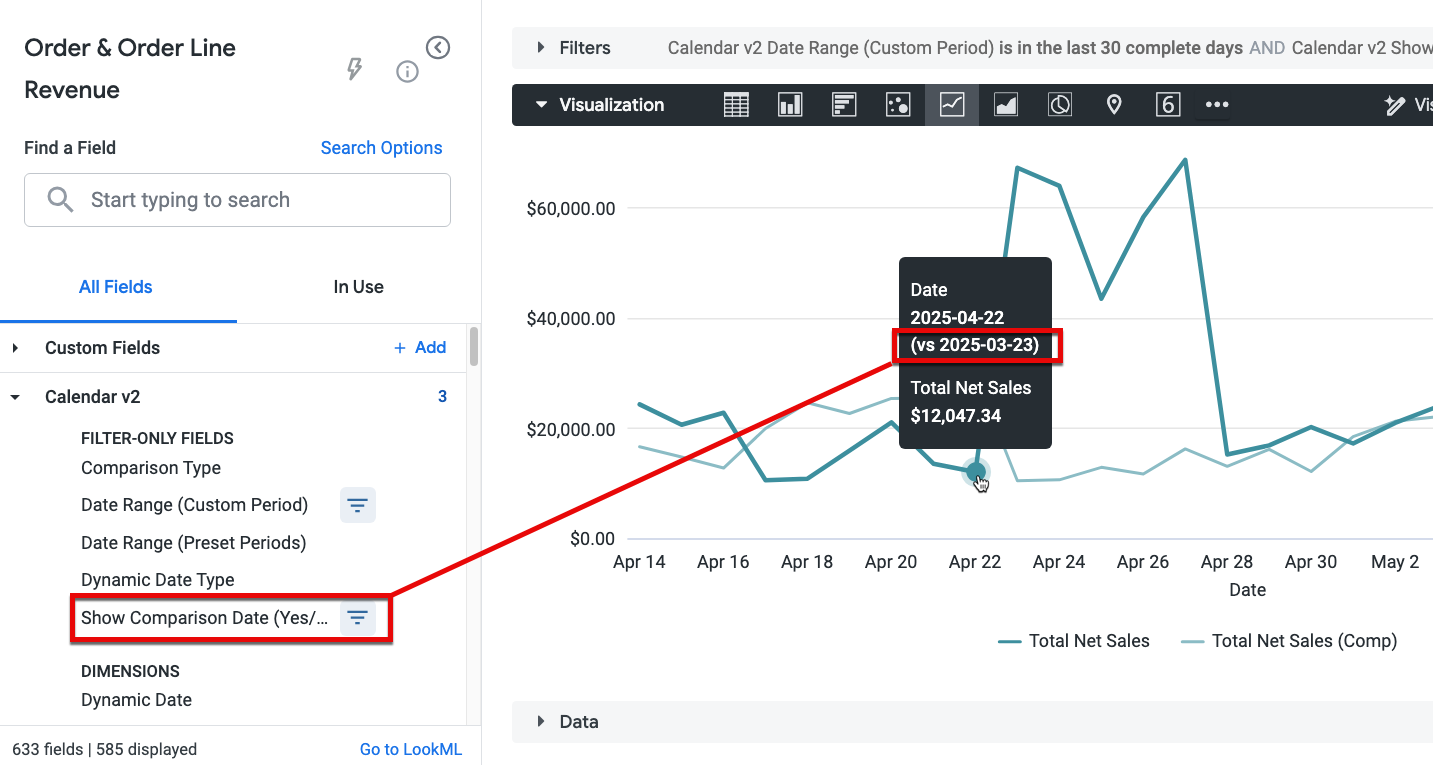1433x765 pixels.
Task: Switch to the In Use tab
Action: click(358, 287)
